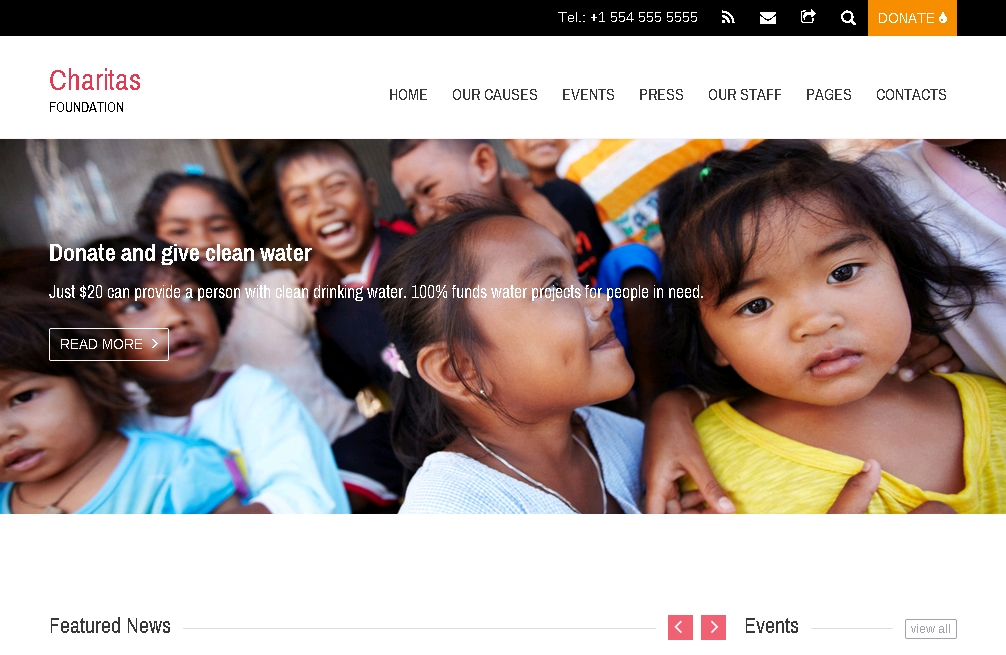Click the Charitas Foundation logo

pos(95,90)
